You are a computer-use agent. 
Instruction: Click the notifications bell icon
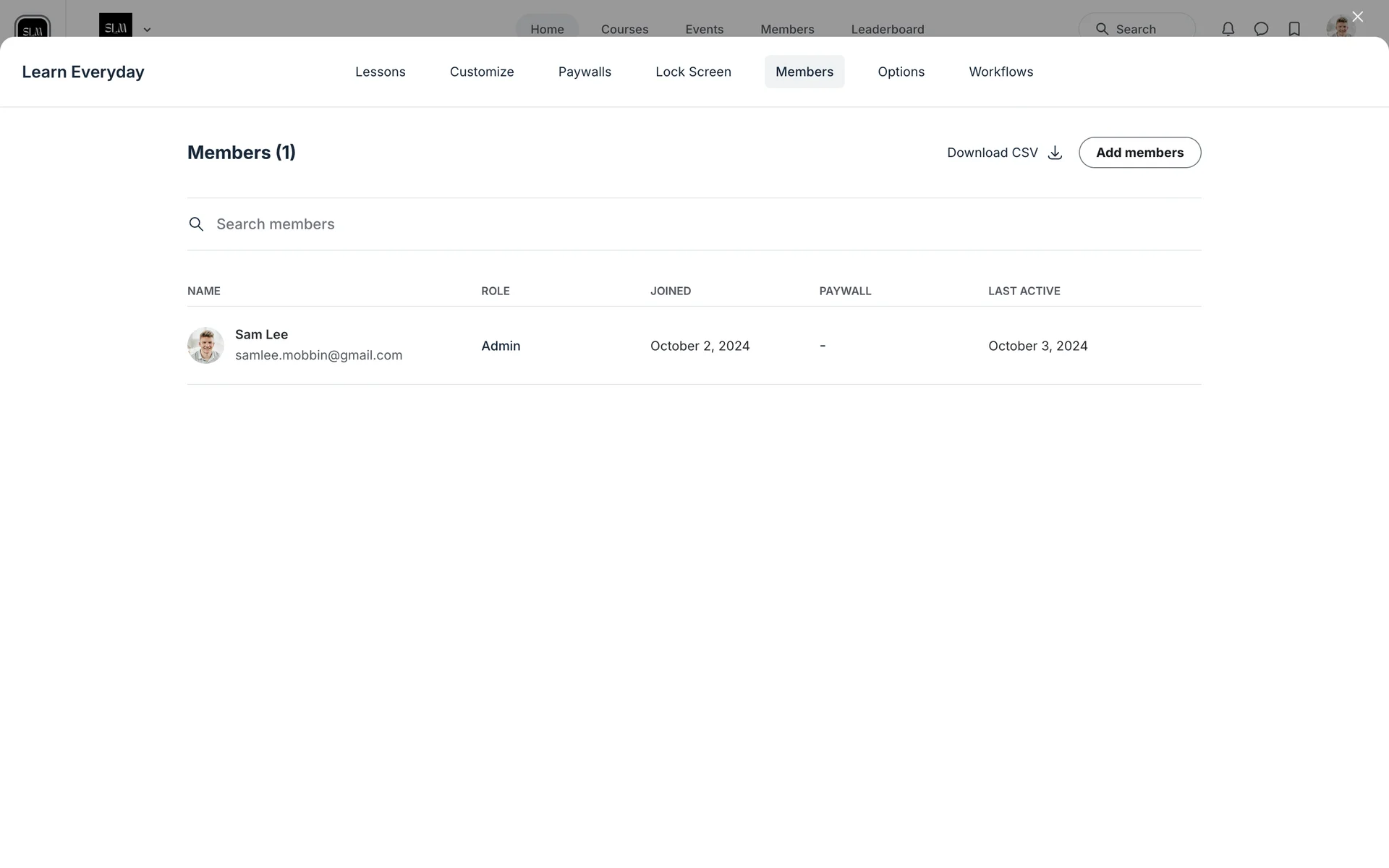point(1228,29)
